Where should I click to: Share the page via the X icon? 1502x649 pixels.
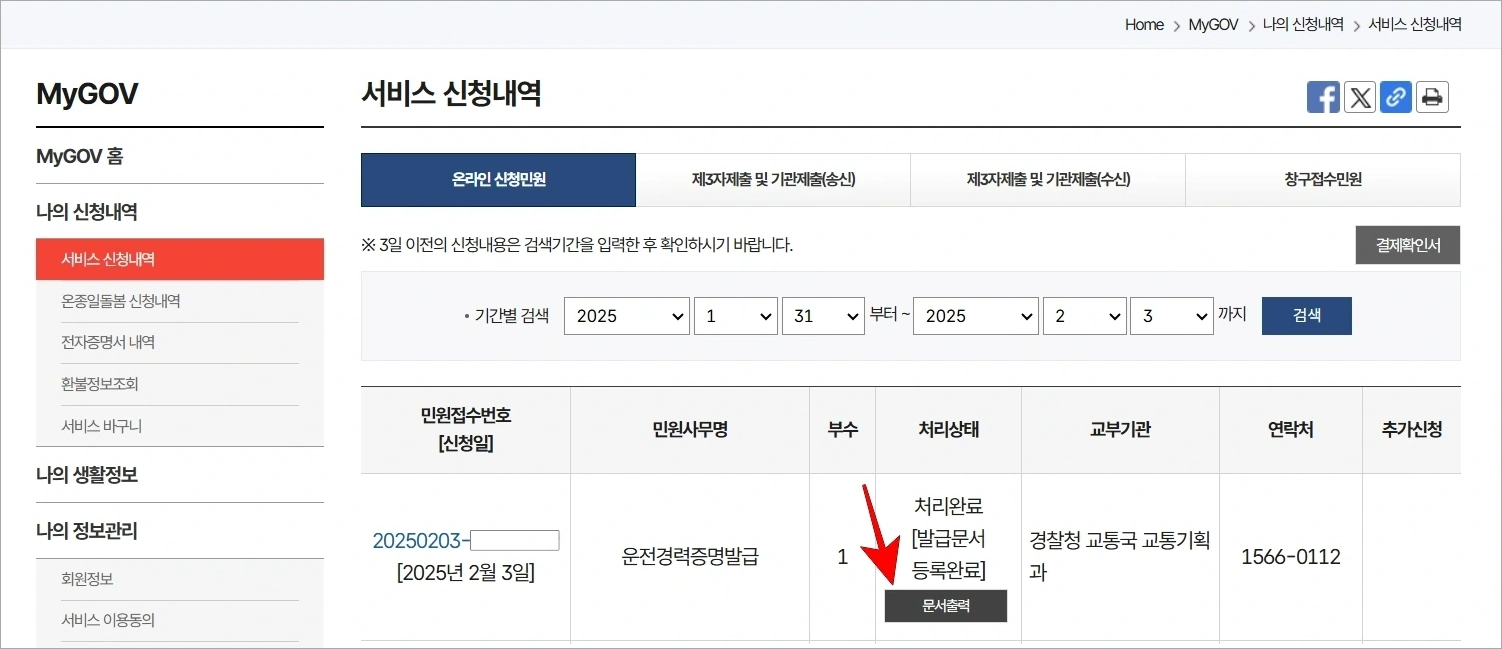1359,96
